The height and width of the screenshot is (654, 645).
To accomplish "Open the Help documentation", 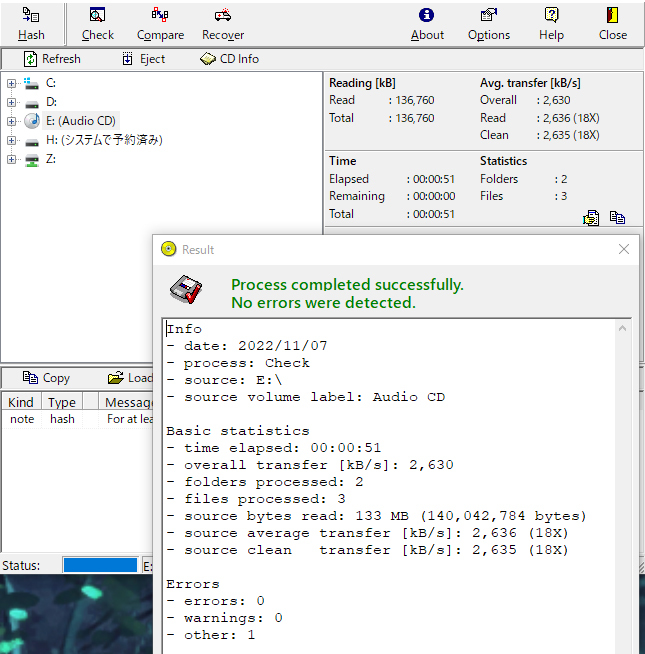I will (551, 23).
